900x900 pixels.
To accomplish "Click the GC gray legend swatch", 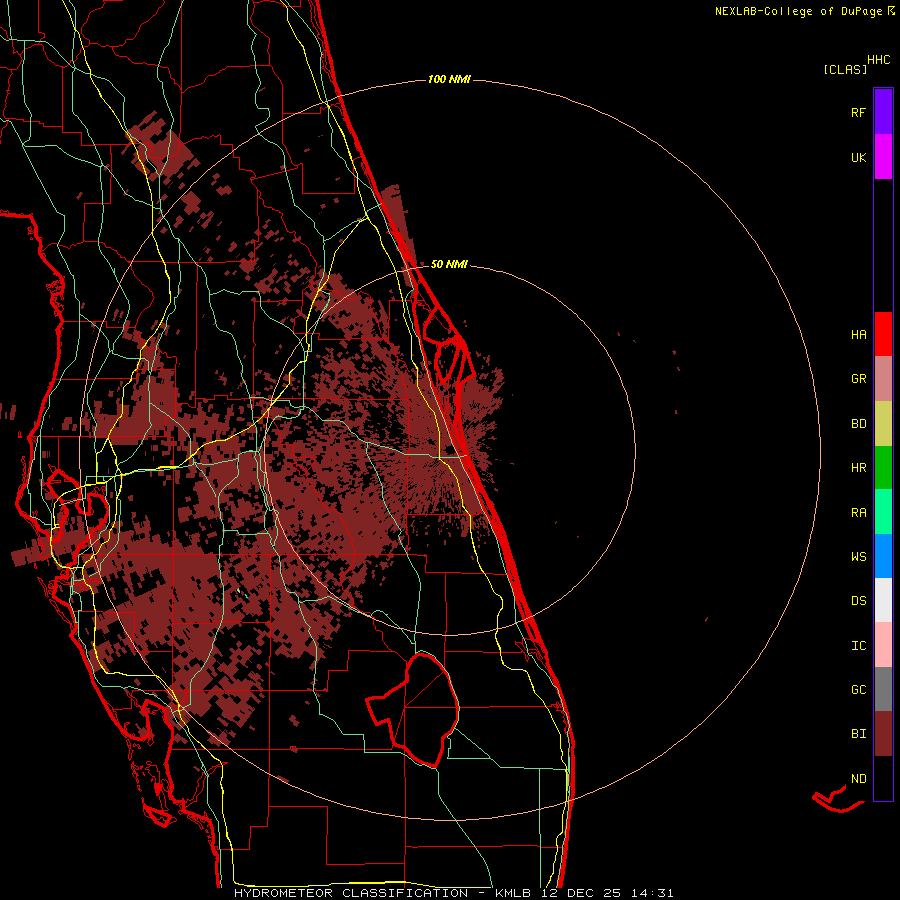I will [883, 689].
